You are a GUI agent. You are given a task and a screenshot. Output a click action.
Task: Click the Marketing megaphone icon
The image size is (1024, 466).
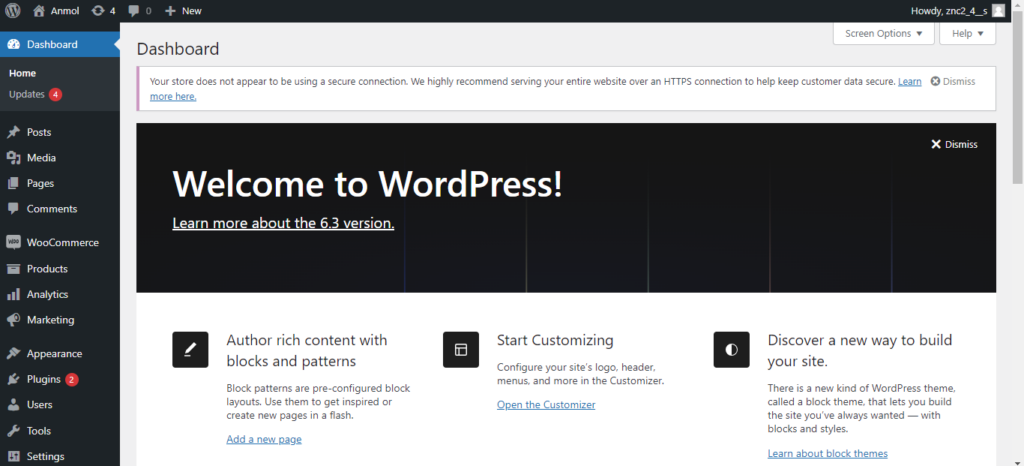click(13, 320)
